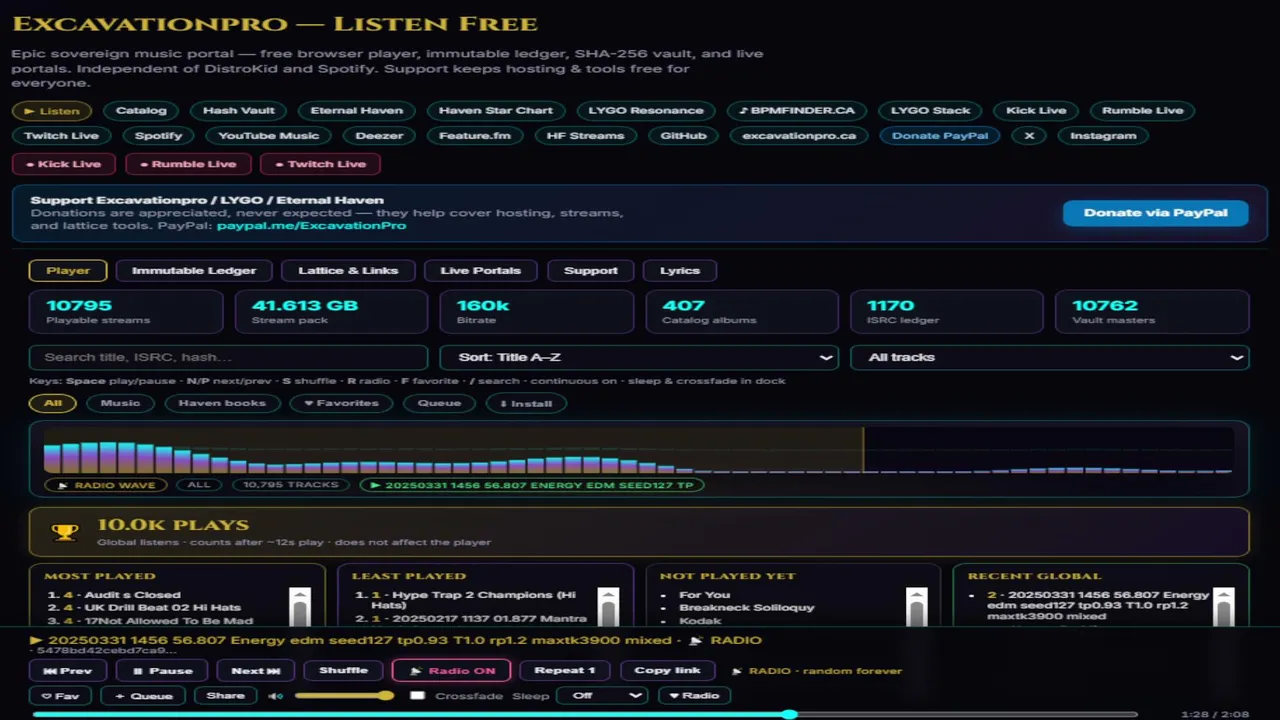The width and height of the screenshot is (1280, 720).
Task: Click the RADIO WAVE chip
Action: pos(107,485)
